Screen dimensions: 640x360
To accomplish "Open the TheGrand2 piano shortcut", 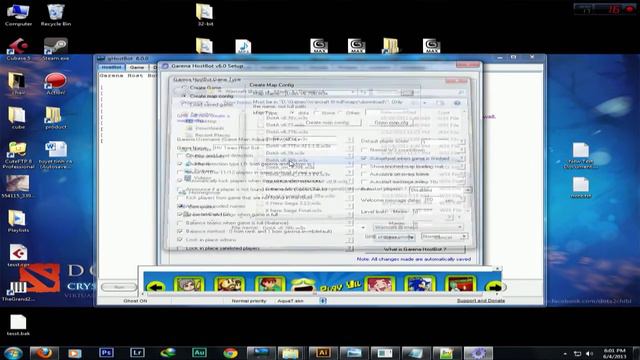I will tap(18, 291).
